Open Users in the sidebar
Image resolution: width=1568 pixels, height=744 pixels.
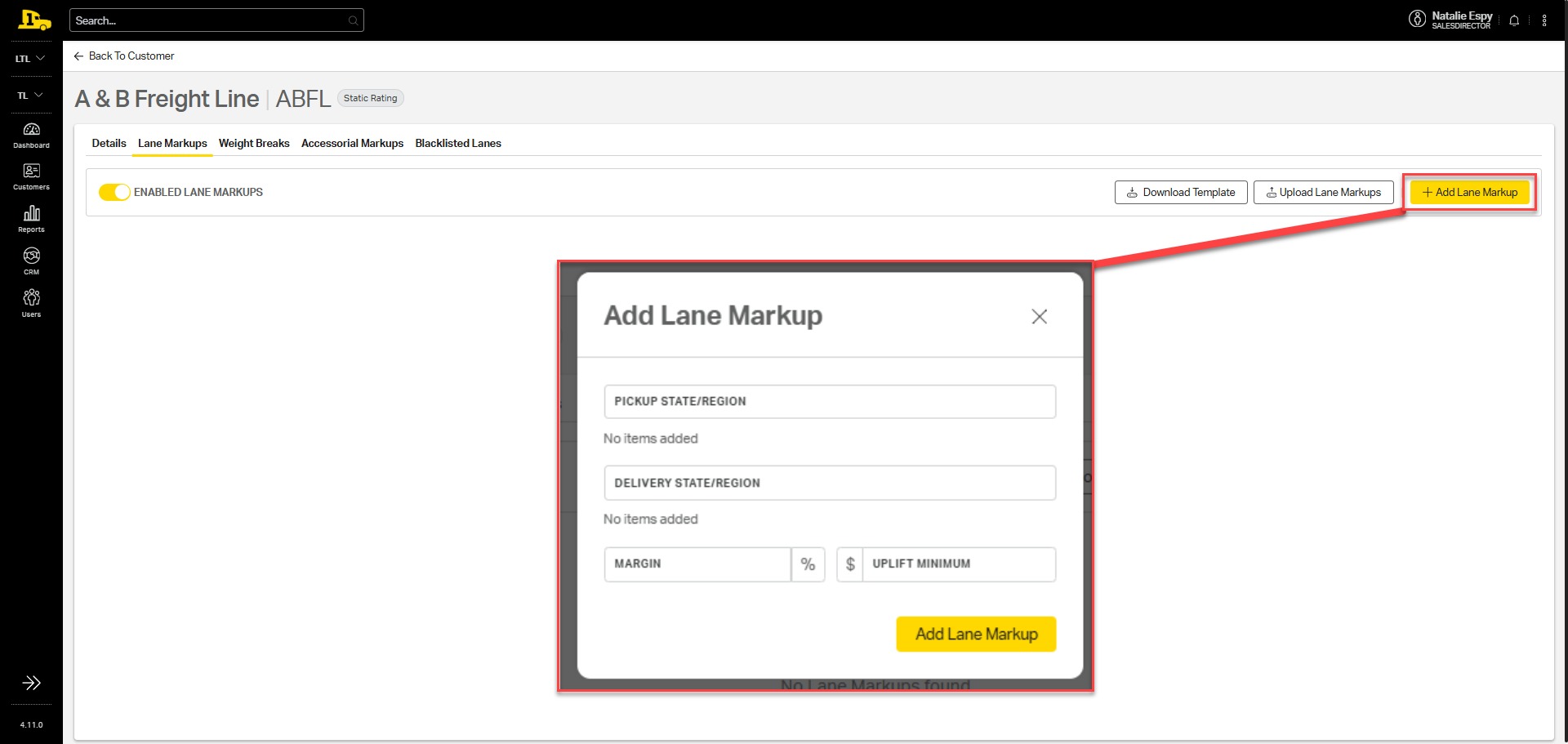tap(31, 304)
